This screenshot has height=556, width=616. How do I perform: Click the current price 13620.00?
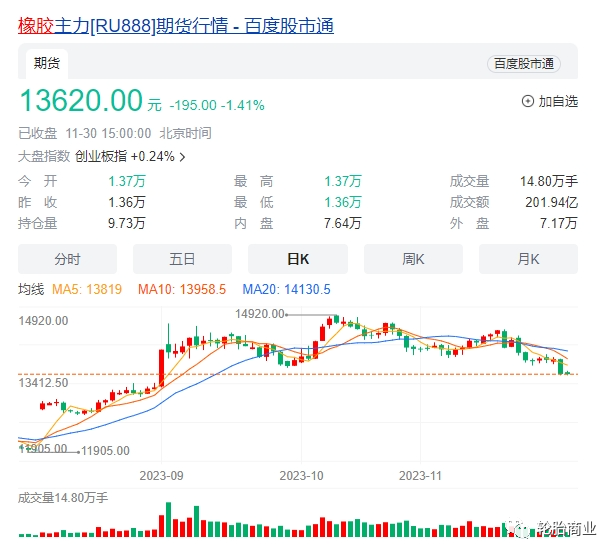pyautogui.click(x=81, y=101)
